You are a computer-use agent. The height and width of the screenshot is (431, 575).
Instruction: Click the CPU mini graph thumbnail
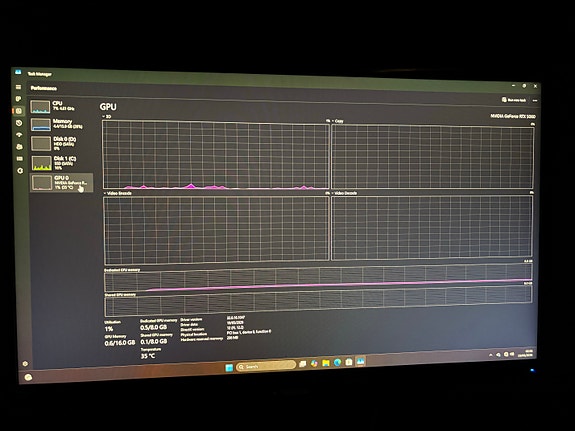click(x=40, y=107)
